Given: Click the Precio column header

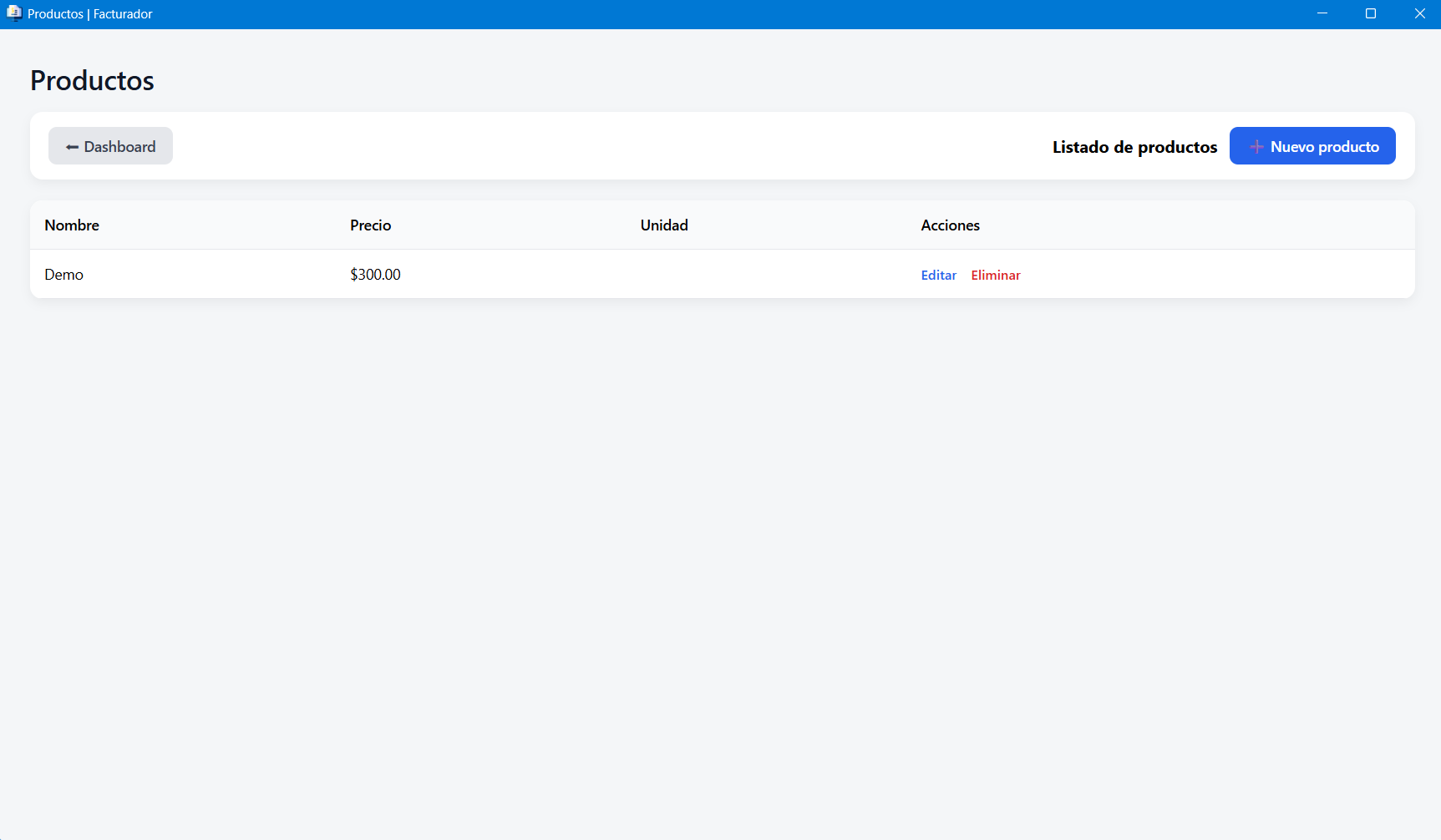Looking at the screenshot, I should [370, 225].
